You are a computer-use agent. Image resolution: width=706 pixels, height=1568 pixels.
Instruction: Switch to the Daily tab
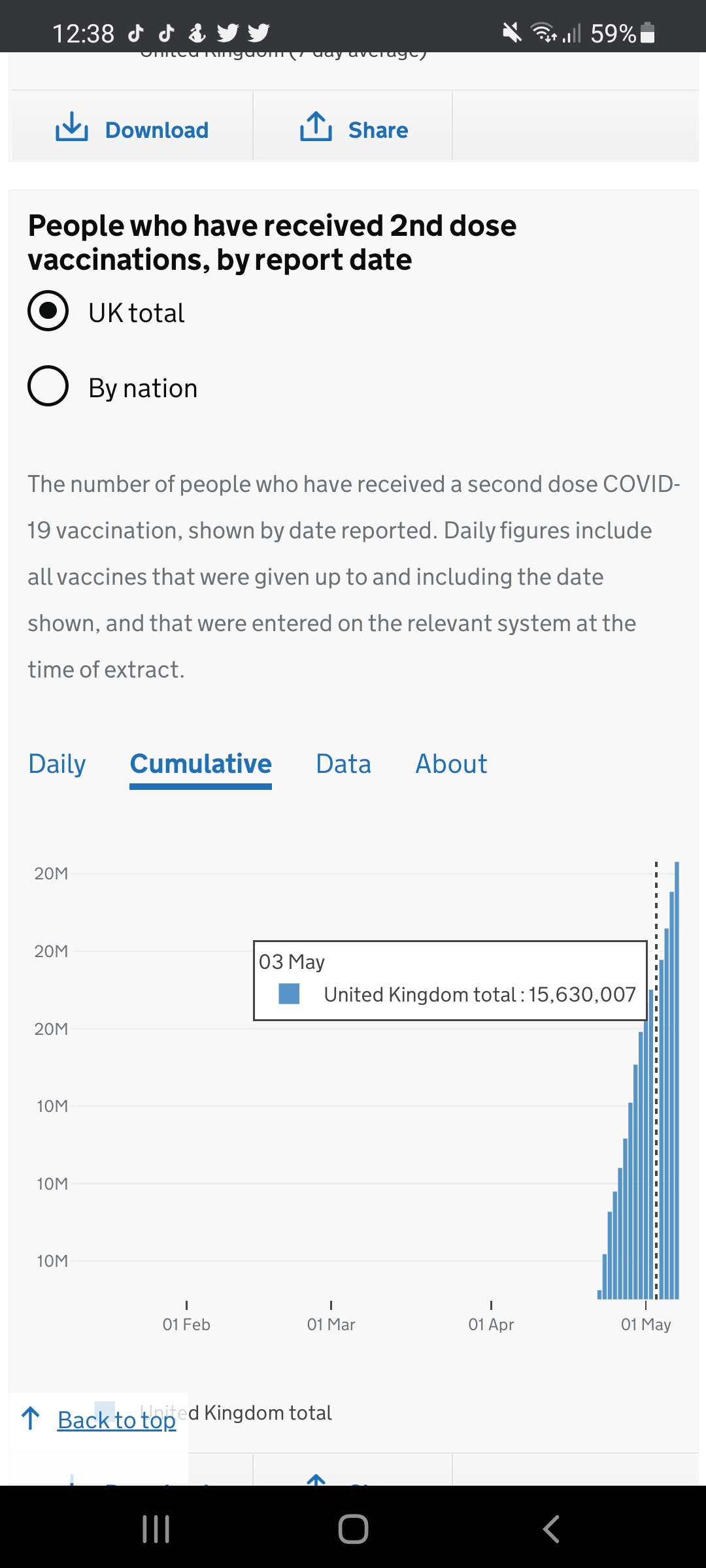pyautogui.click(x=57, y=764)
